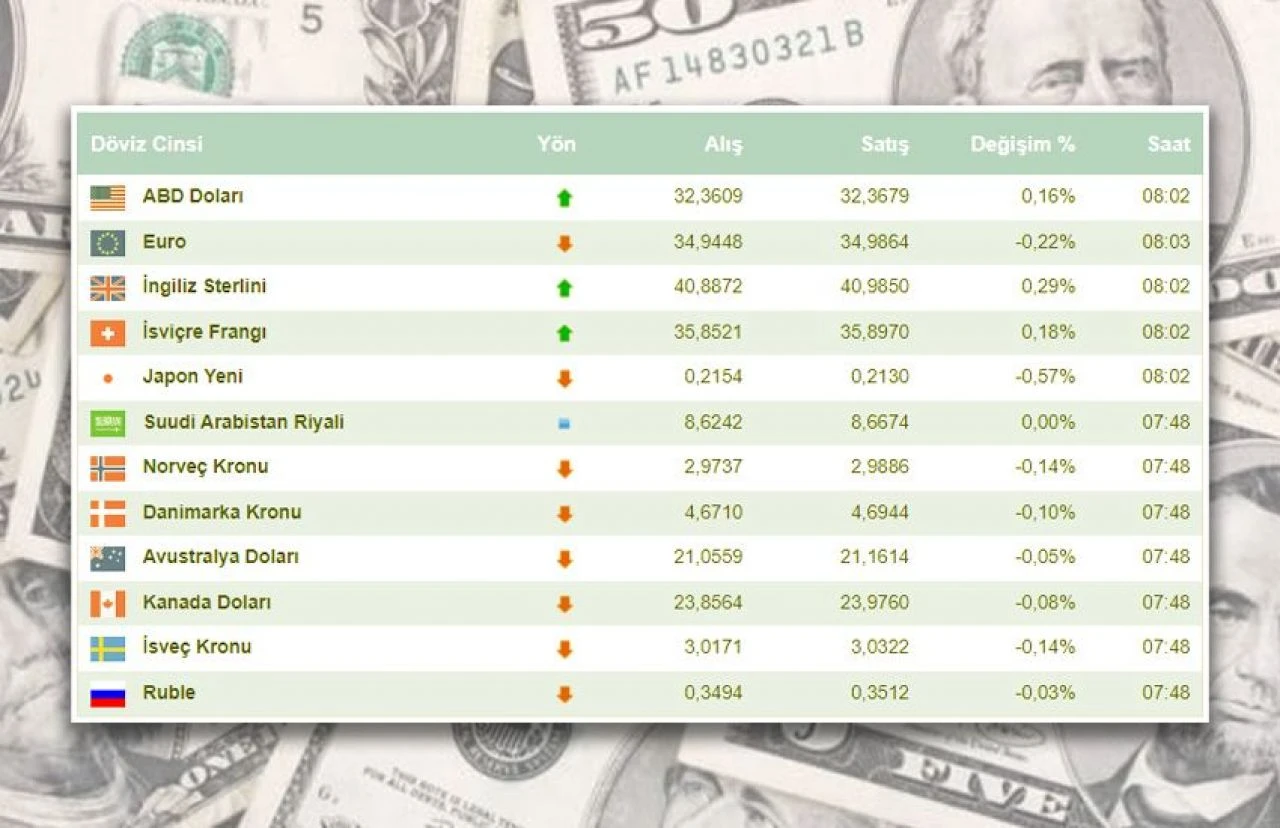Click the Yön header label
This screenshot has height=828, width=1280.
(x=556, y=144)
